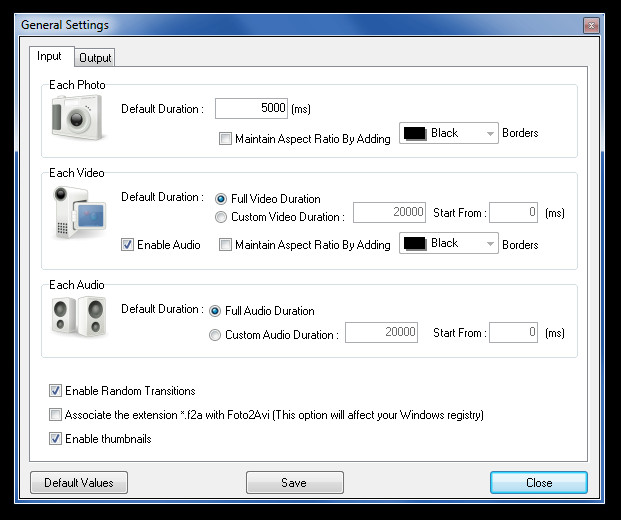Switch to the Output tab
This screenshot has width=621, height=520.
tap(95, 58)
